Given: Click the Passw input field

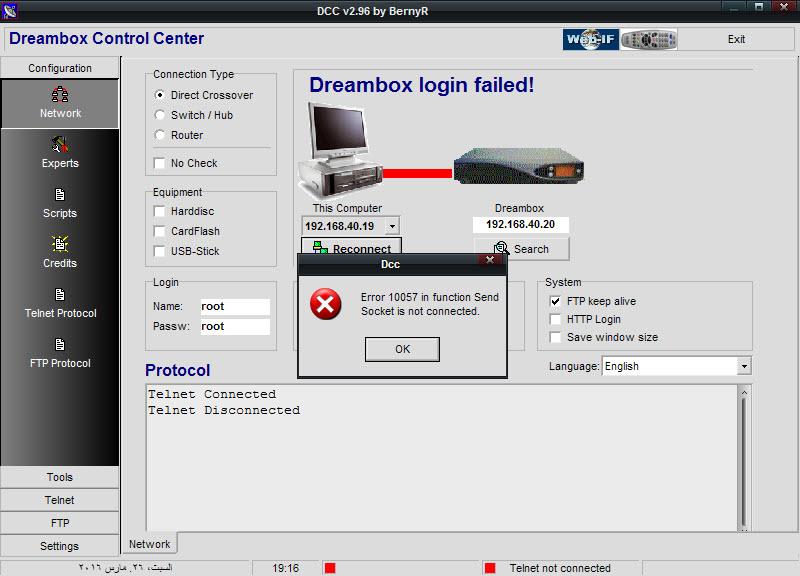Looking at the screenshot, I should pyautogui.click(x=235, y=327).
